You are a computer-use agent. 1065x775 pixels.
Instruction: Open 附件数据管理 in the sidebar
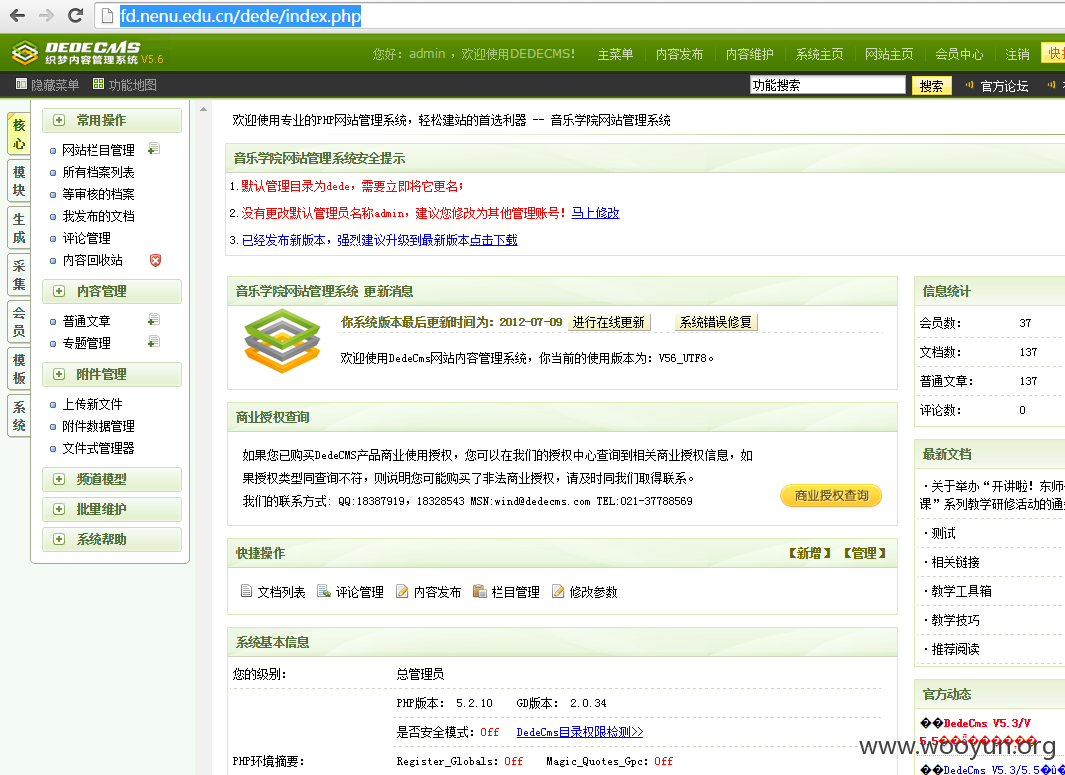pos(98,427)
